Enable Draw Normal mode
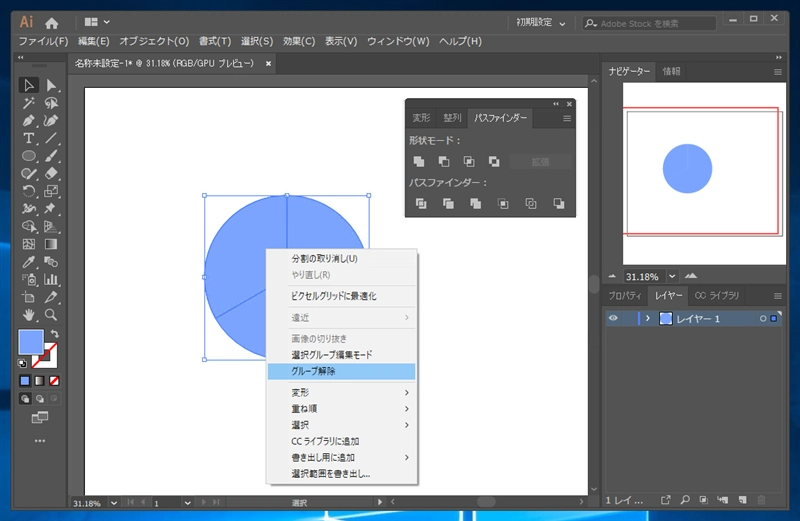Image resolution: width=800 pixels, height=521 pixels. click(25, 399)
